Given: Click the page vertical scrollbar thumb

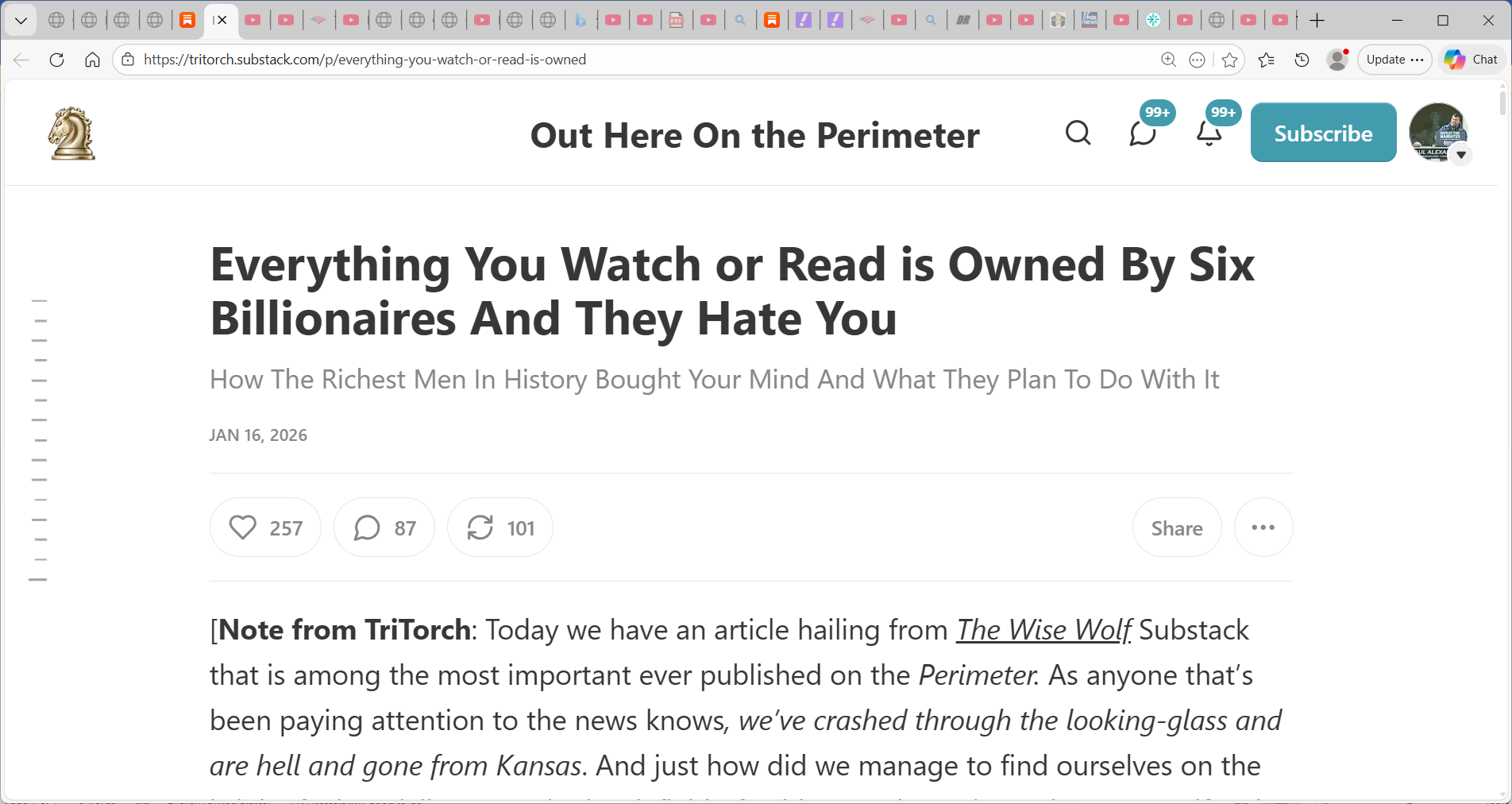Looking at the screenshot, I should (x=1502, y=103).
